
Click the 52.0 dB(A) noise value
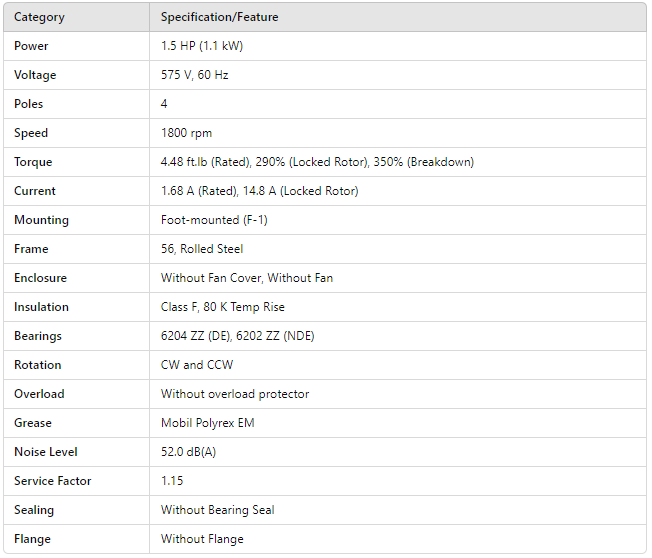pos(188,452)
